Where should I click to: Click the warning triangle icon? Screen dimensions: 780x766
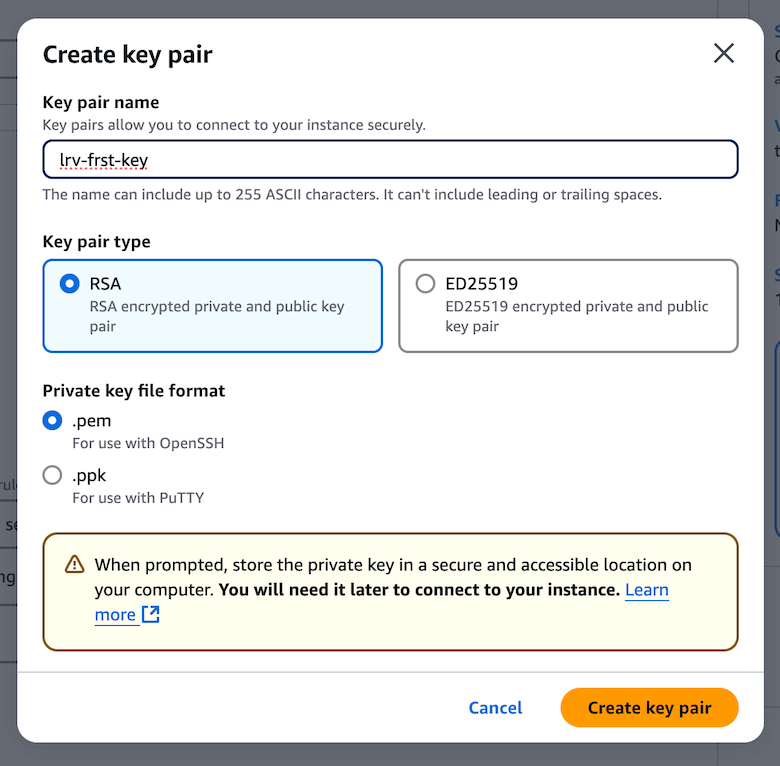(x=75, y=565)
